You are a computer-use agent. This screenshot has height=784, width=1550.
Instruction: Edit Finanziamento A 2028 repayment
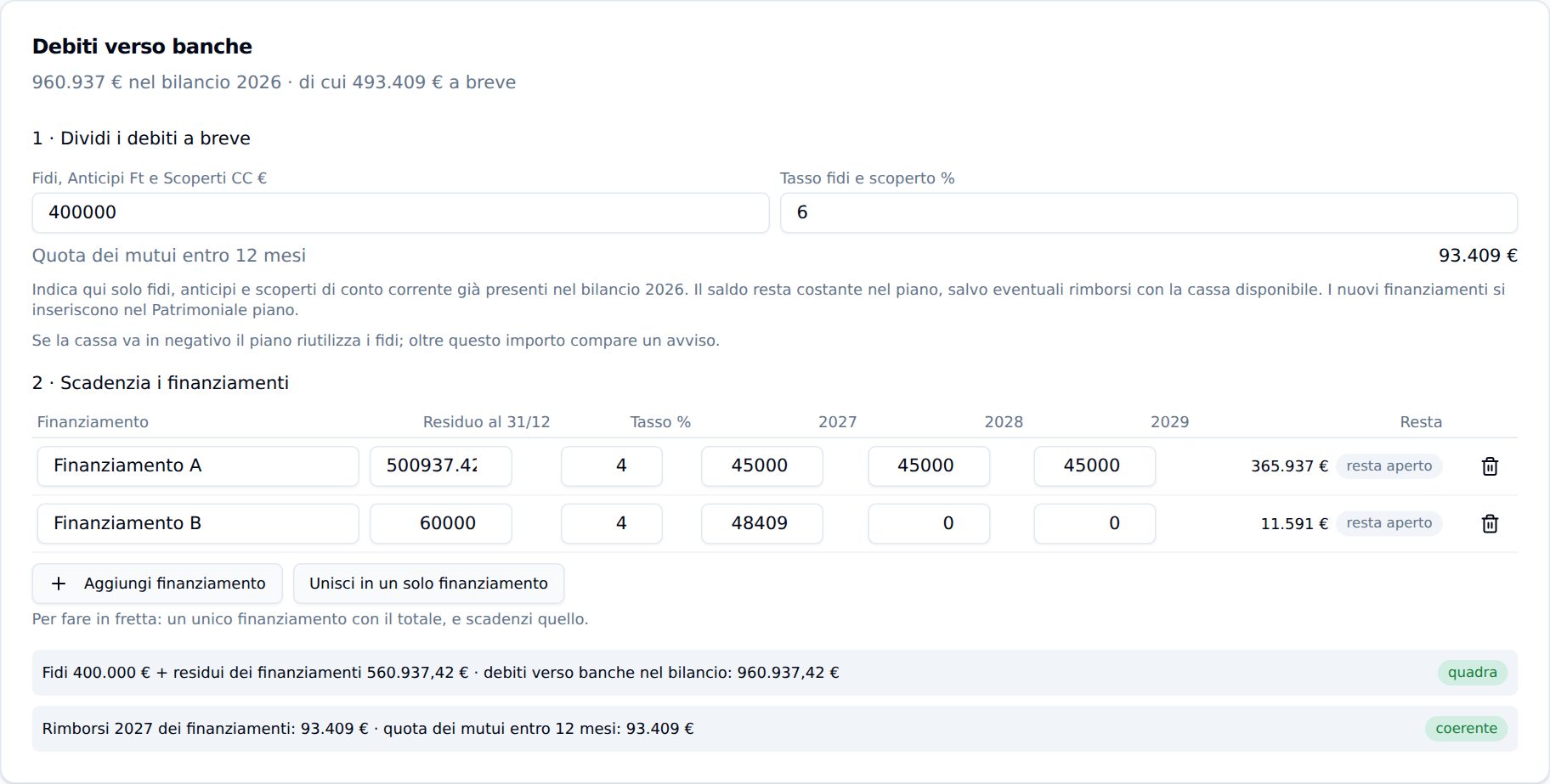tap(929, 466)
